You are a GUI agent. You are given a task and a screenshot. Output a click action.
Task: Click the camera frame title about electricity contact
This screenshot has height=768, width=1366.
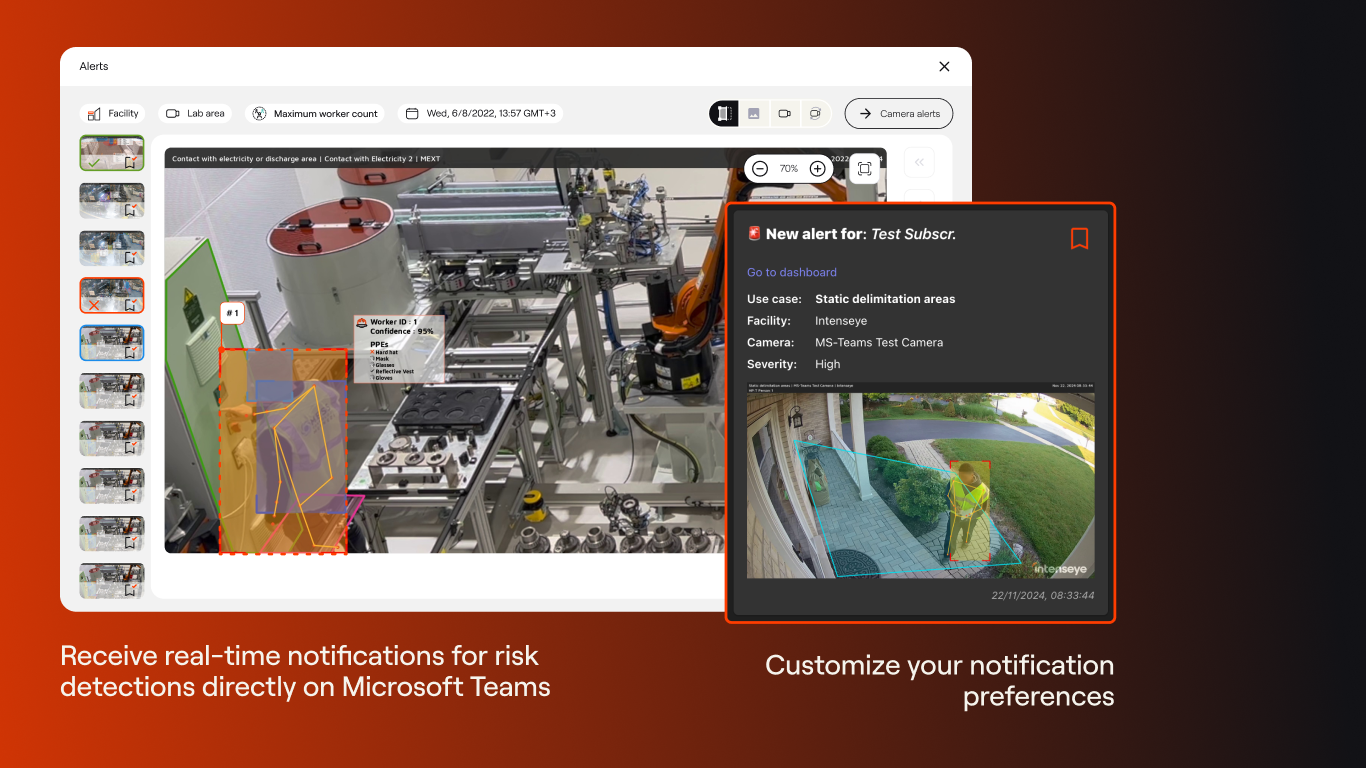click(306, 159)
